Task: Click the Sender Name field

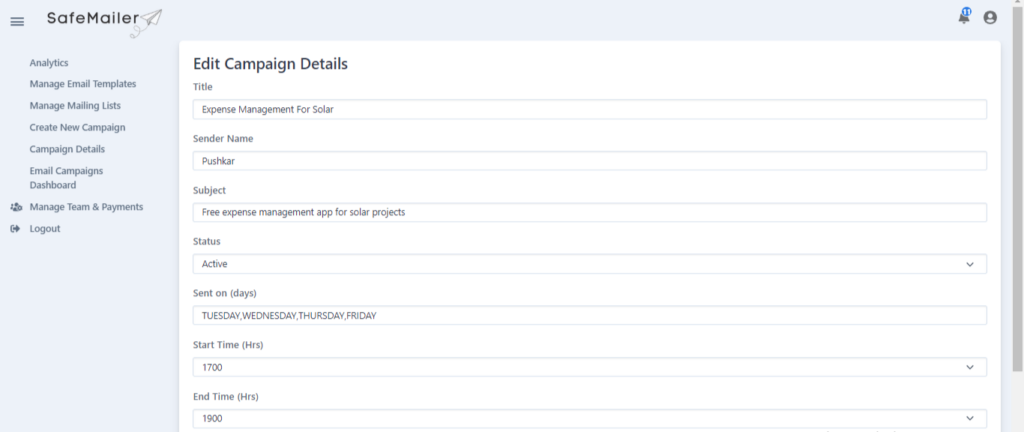Action: point(590,161)
